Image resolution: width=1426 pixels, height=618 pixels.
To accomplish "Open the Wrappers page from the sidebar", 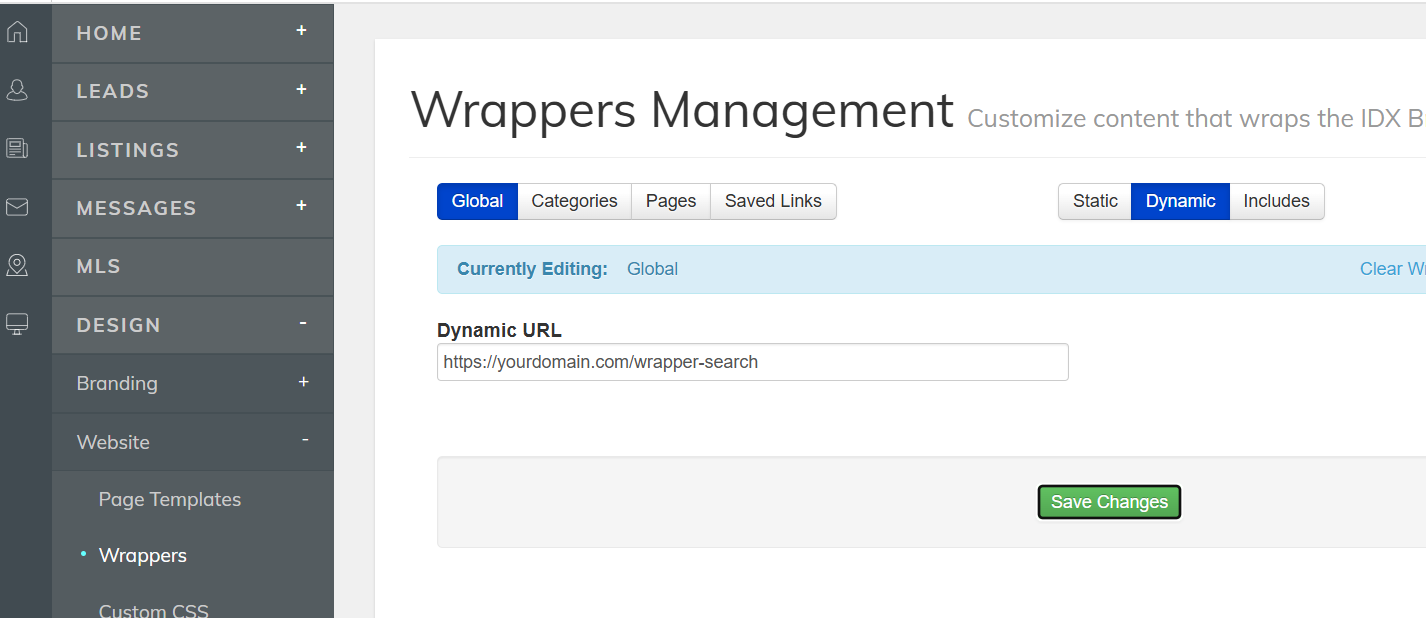I will [142, 555].
